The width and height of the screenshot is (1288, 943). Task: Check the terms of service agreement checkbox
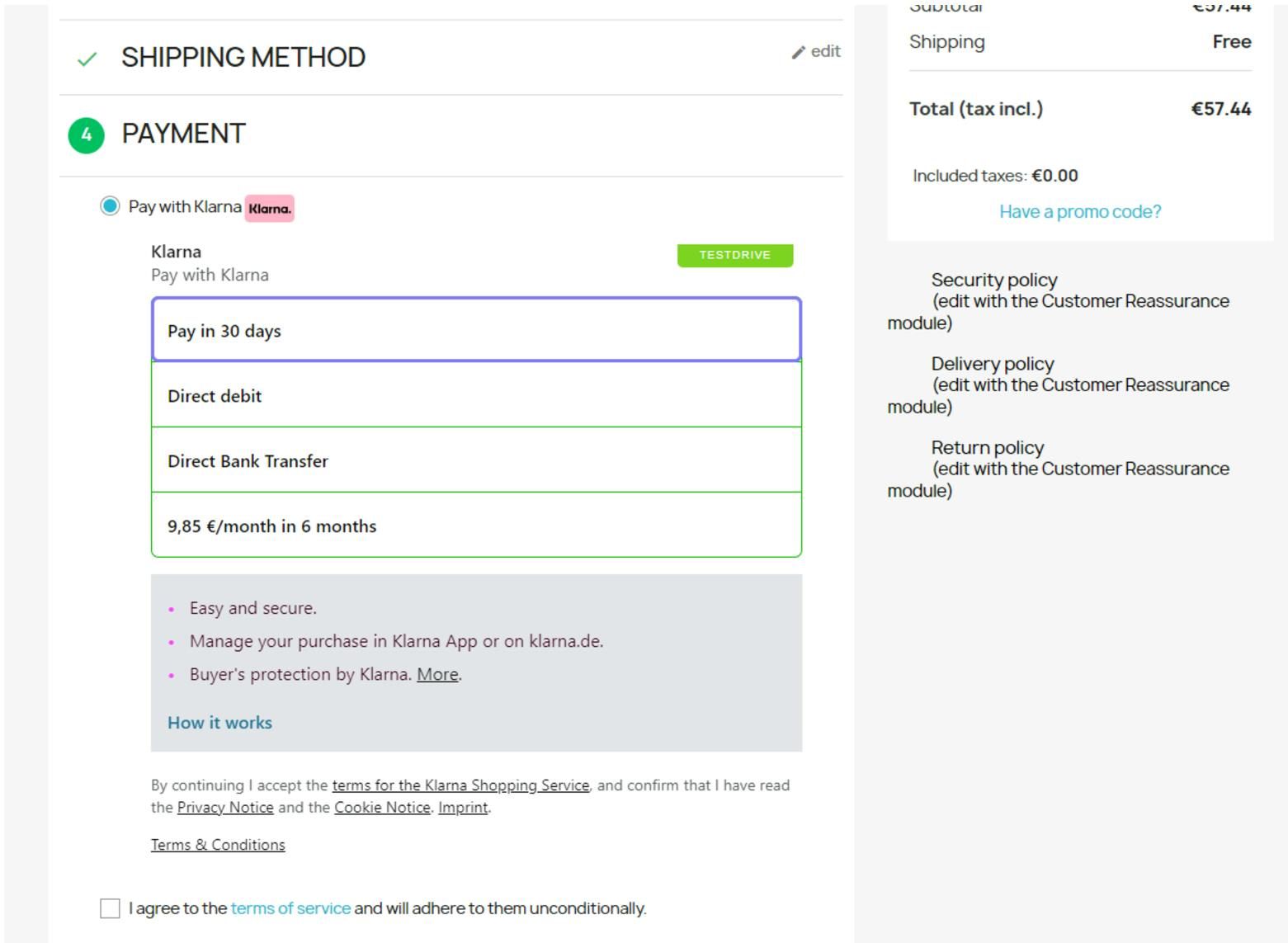[x=110, y=908]
